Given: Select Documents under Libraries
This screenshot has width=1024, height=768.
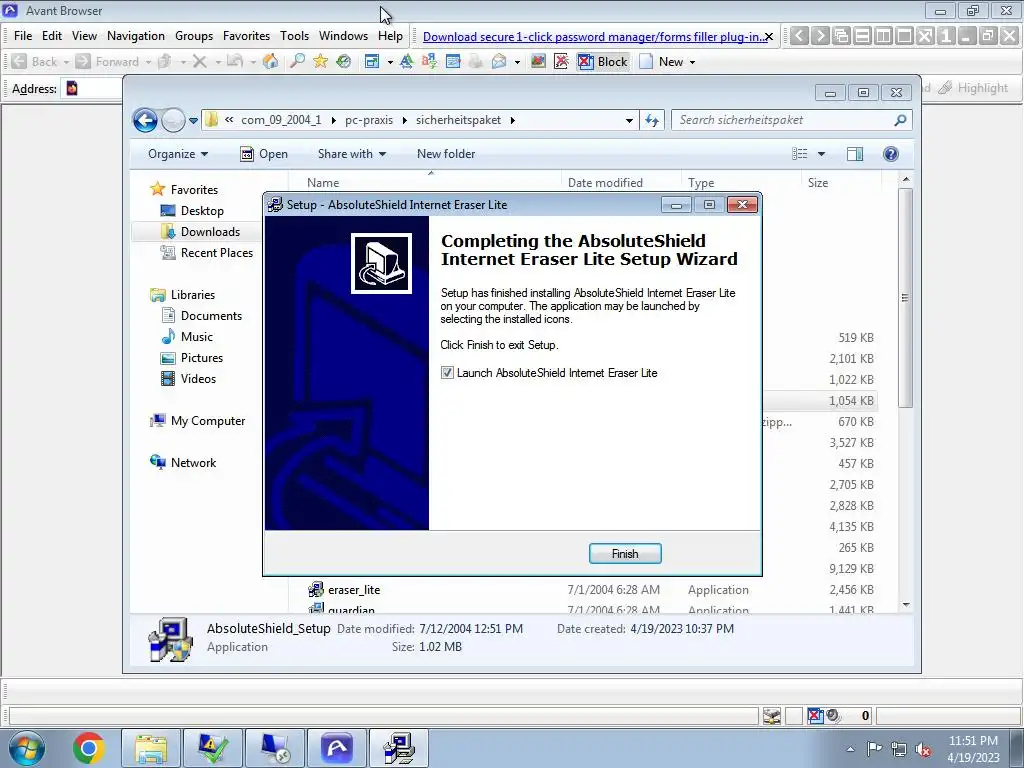Looking at the screenshot, I should [x=211, y=316].
